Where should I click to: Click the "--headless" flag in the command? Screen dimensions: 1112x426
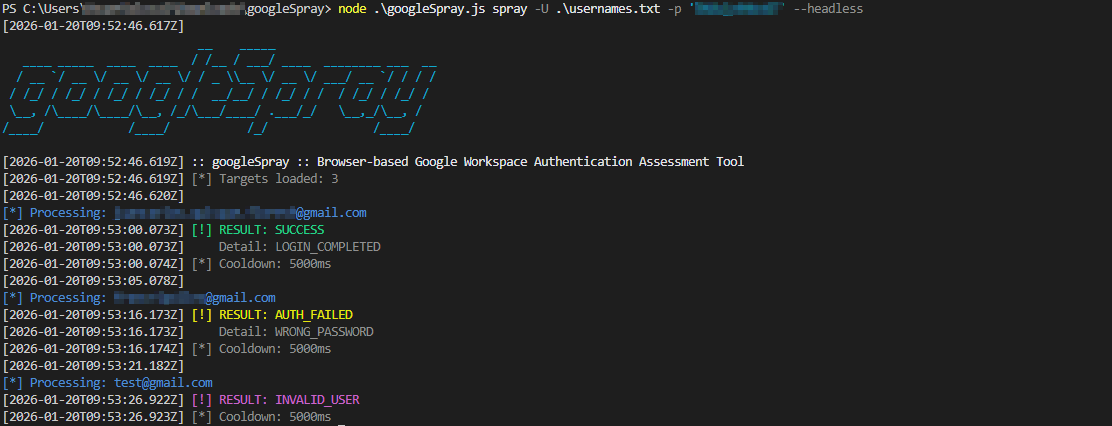click(828, 10)
